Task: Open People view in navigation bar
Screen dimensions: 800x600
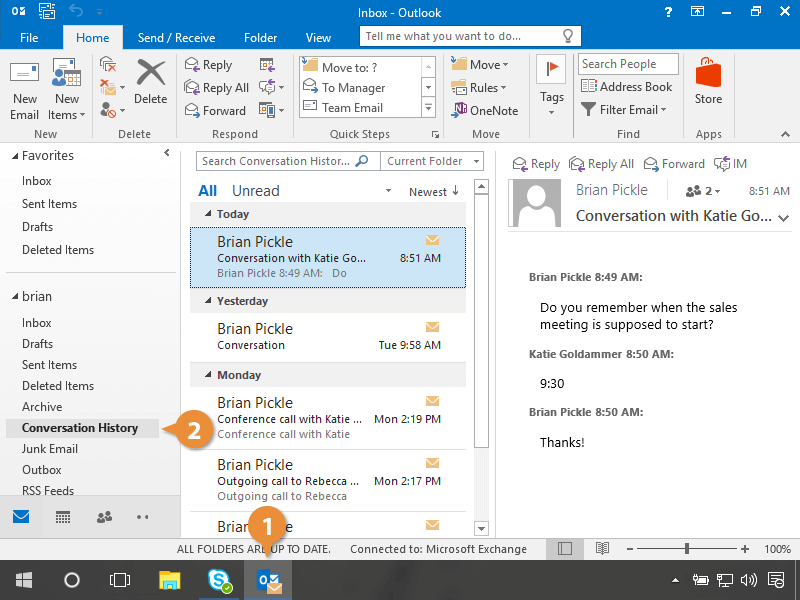Action: click(103, 517)
